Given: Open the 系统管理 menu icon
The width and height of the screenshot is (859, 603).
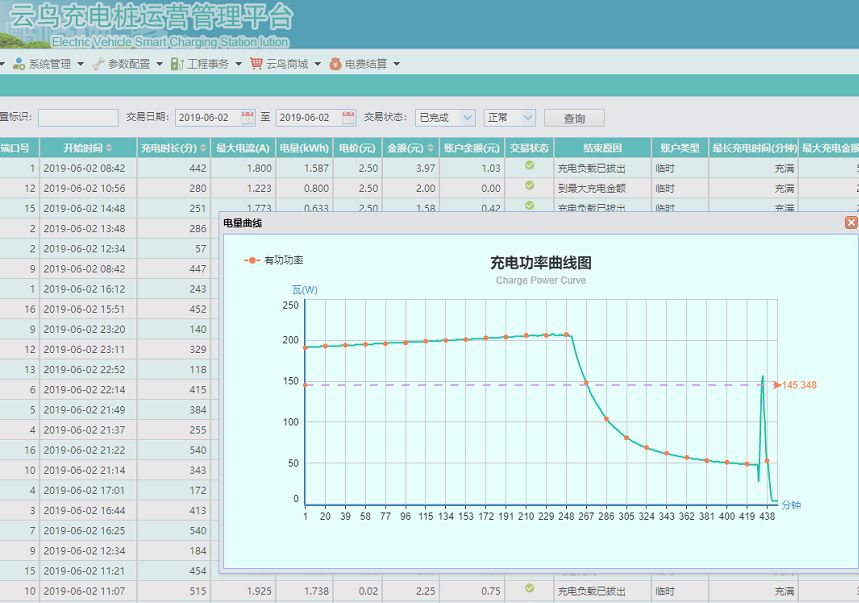Looking at the screenshot, I should (19, 64).
